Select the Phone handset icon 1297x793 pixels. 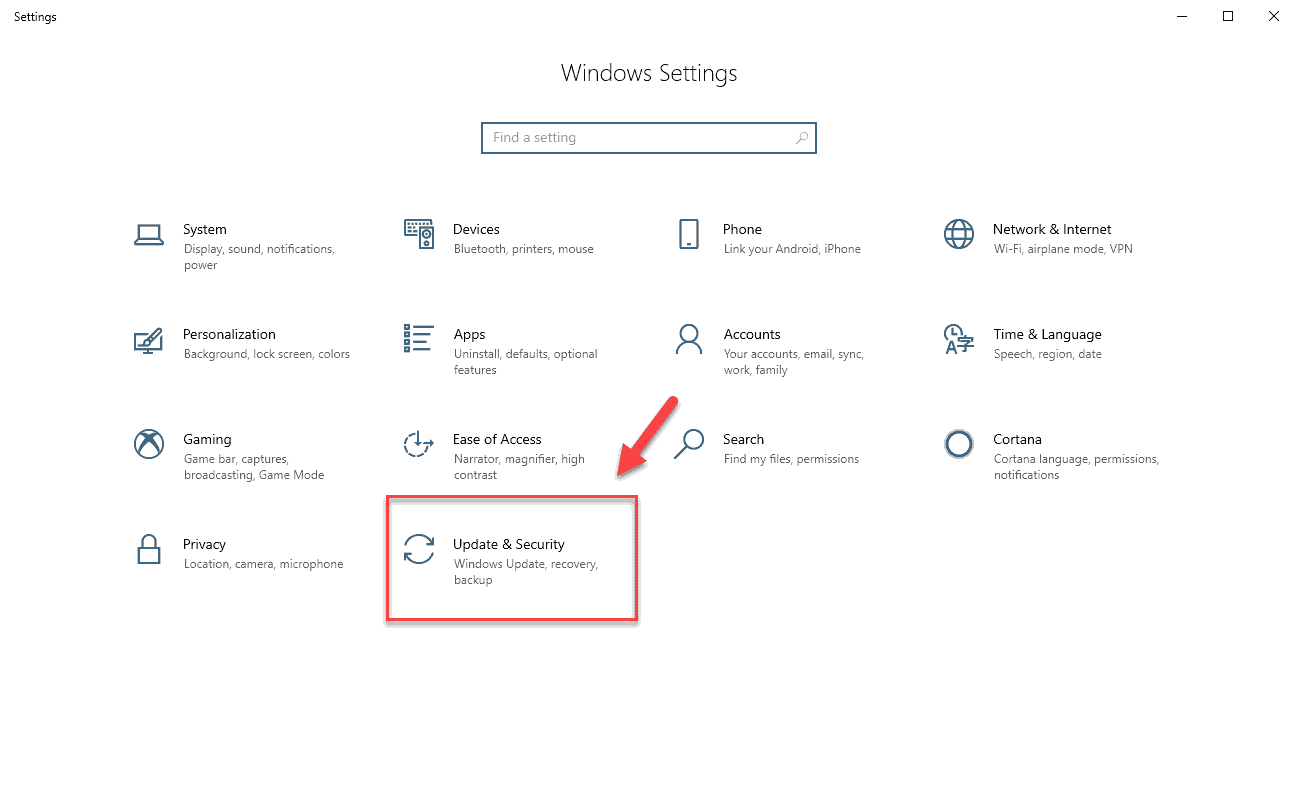tap(689, 234)
